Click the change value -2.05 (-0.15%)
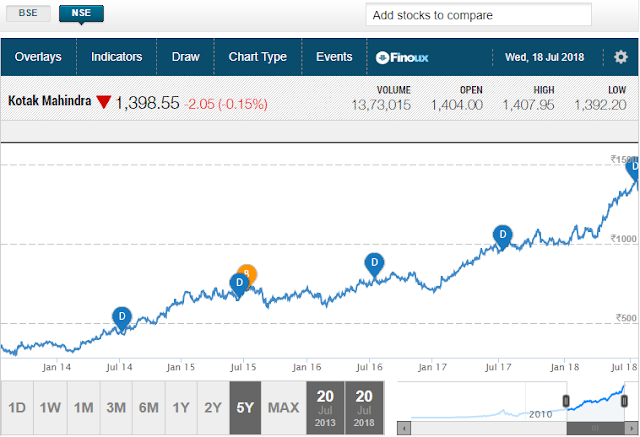This screenshot has width=640, height=437. 226,104
